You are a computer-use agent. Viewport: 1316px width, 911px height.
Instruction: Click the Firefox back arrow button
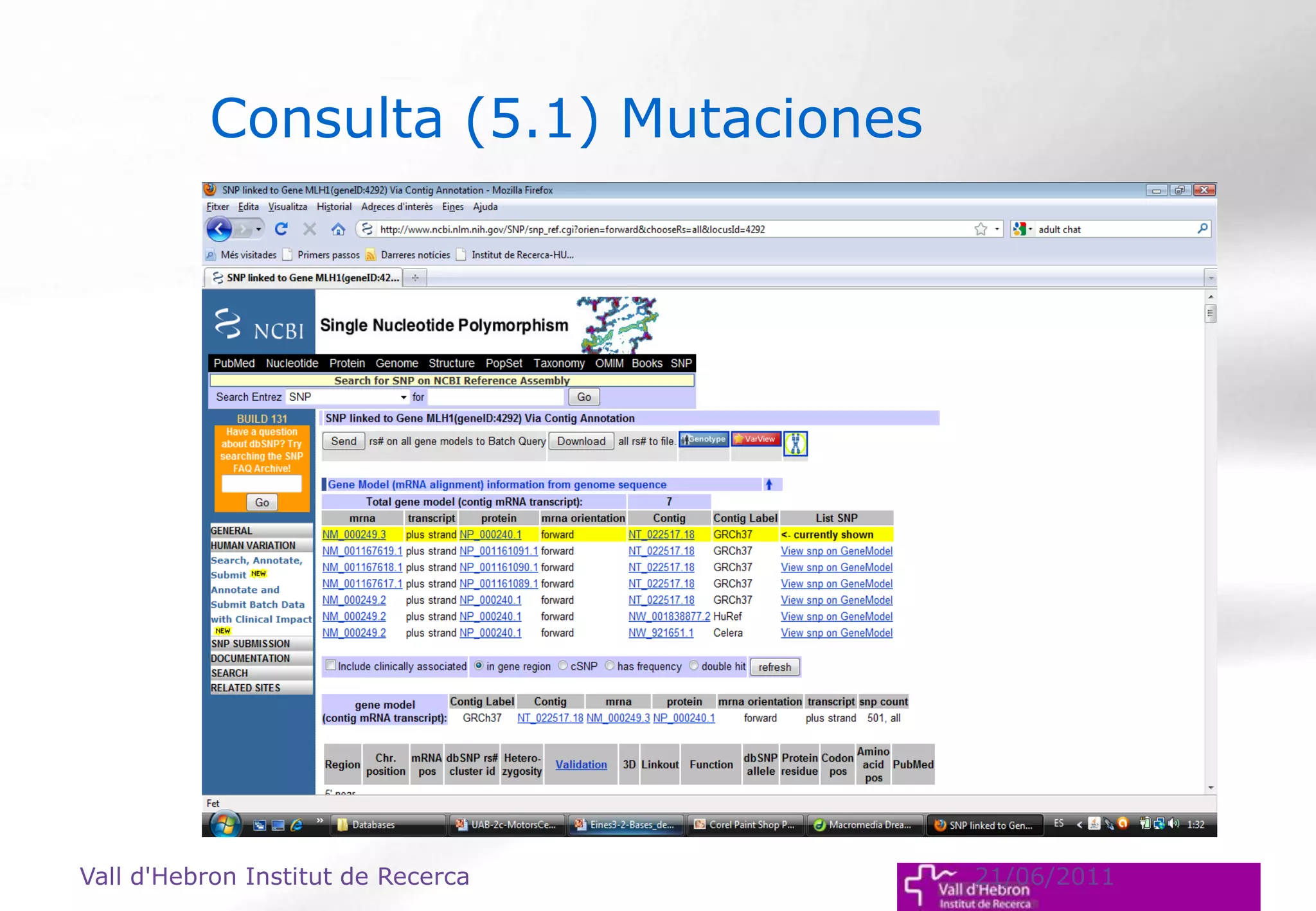[x=219, y=229]
